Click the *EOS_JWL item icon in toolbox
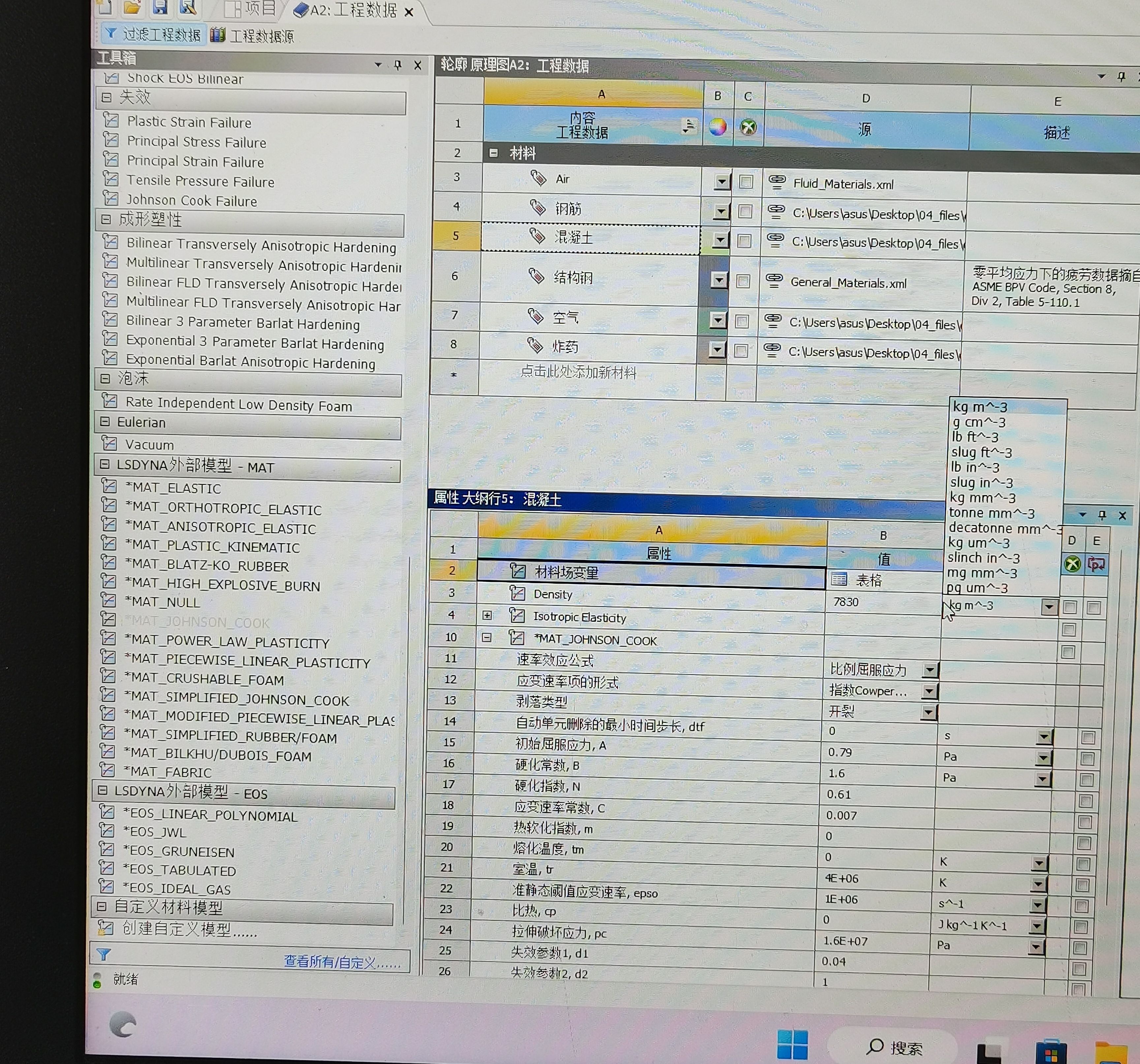This screenshot has width=1140, height=1064. [x=107, y=830]
